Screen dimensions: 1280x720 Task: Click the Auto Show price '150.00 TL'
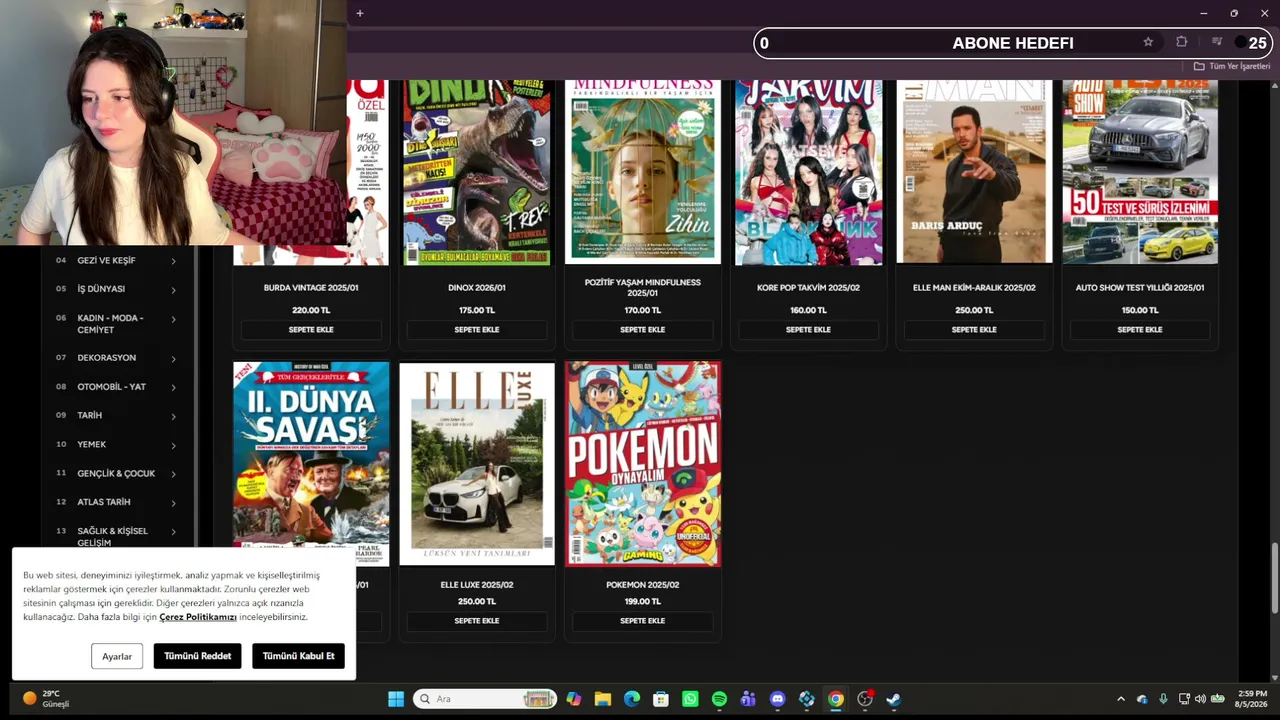(1140, 311)
